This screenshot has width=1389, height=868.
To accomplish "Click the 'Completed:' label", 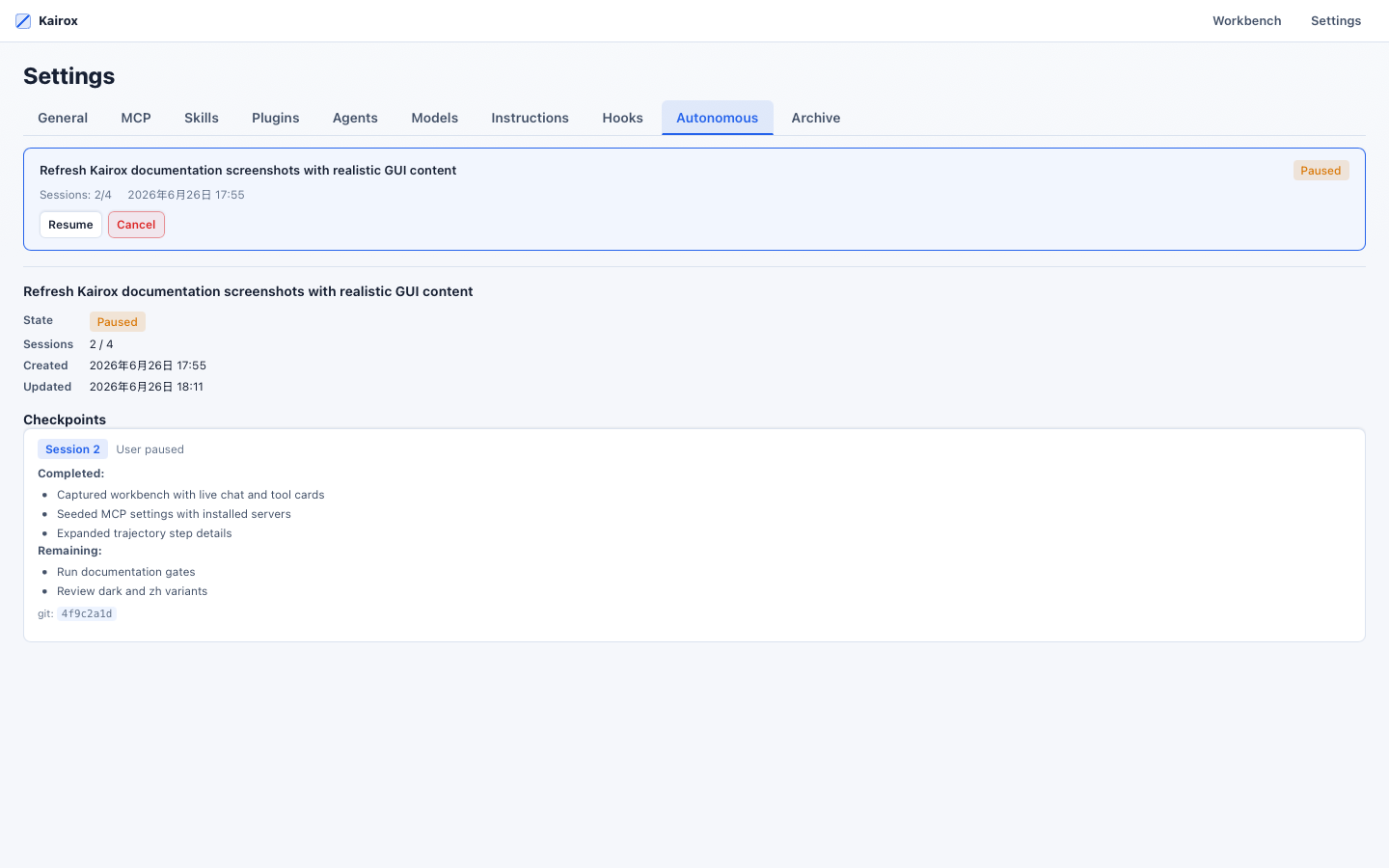I will (70, 474).
